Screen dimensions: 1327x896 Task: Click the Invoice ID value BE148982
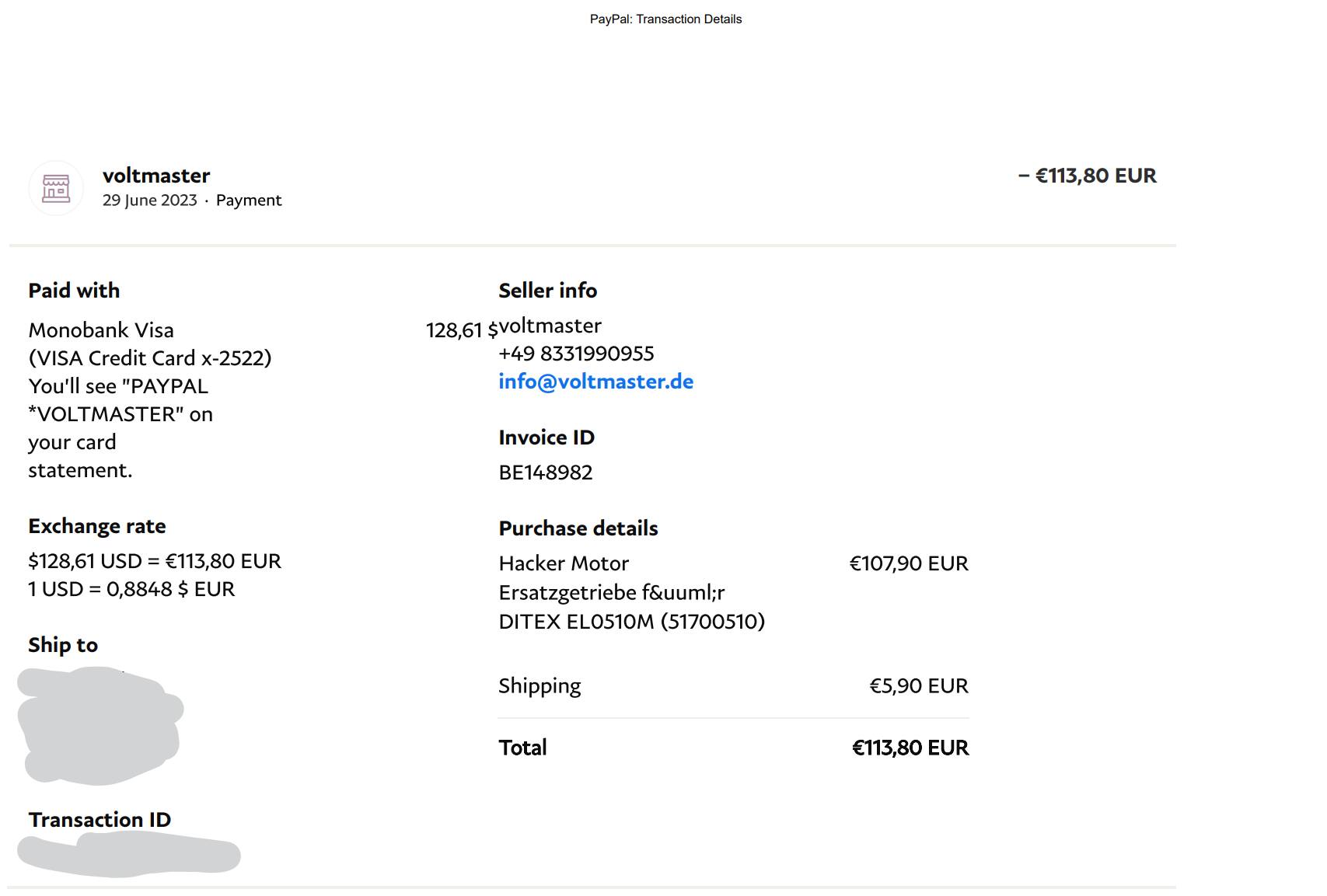point(545,472)
